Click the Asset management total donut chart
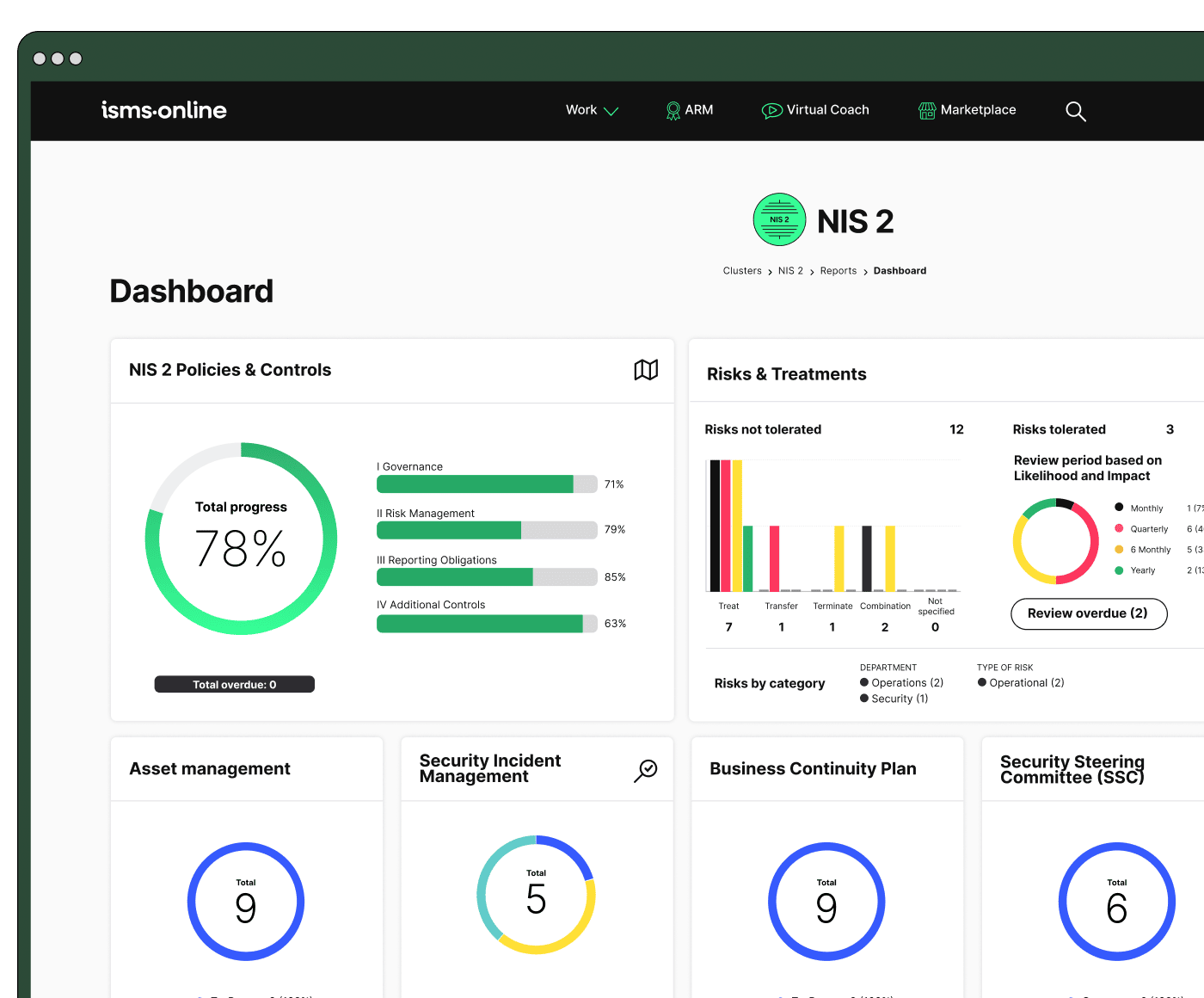1204x998 pixels. 246,902
